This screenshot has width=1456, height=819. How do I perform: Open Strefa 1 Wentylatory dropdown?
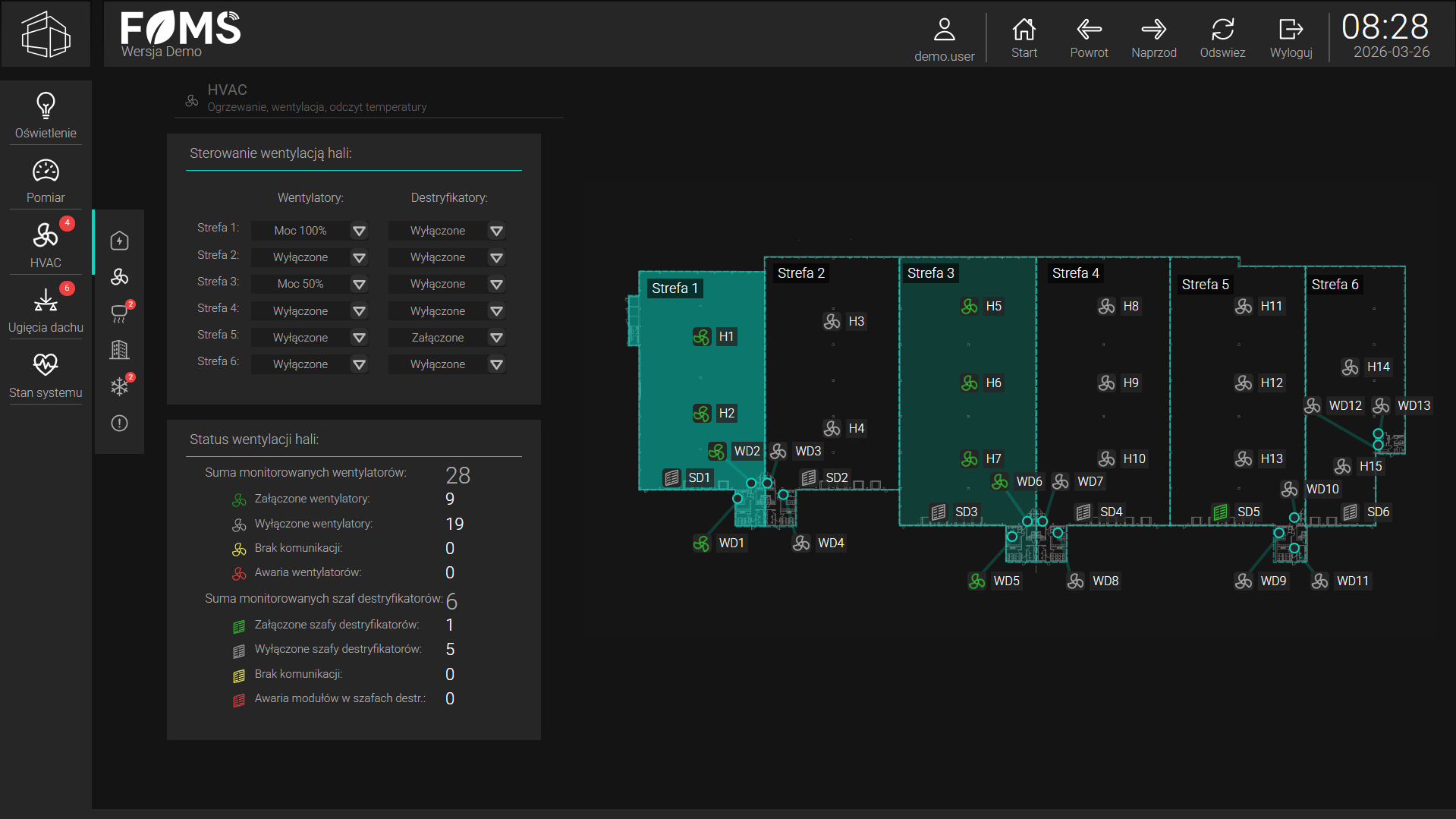click(359, 231)
